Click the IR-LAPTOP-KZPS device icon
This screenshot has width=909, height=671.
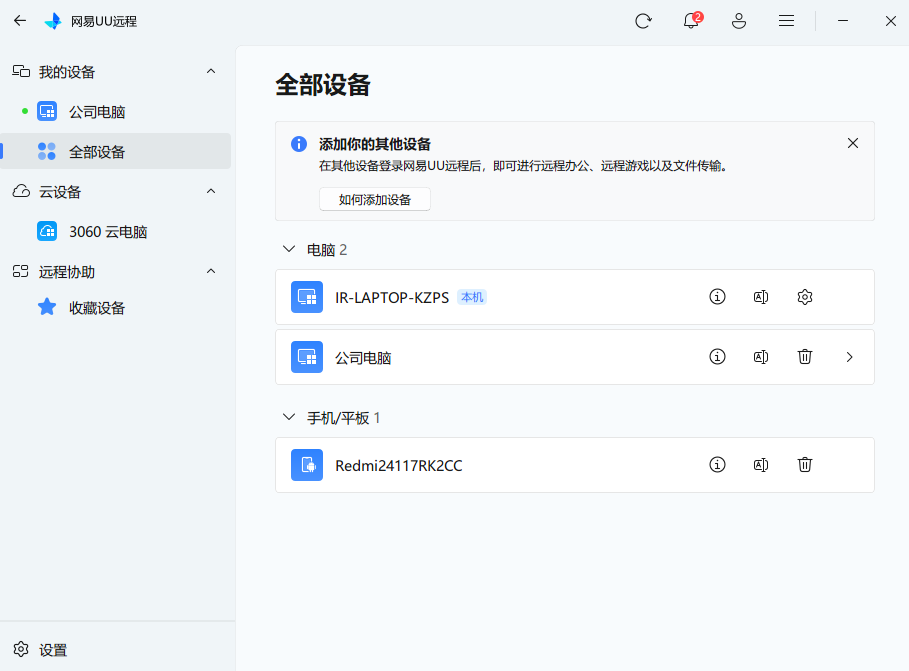[x=307, y=297]
